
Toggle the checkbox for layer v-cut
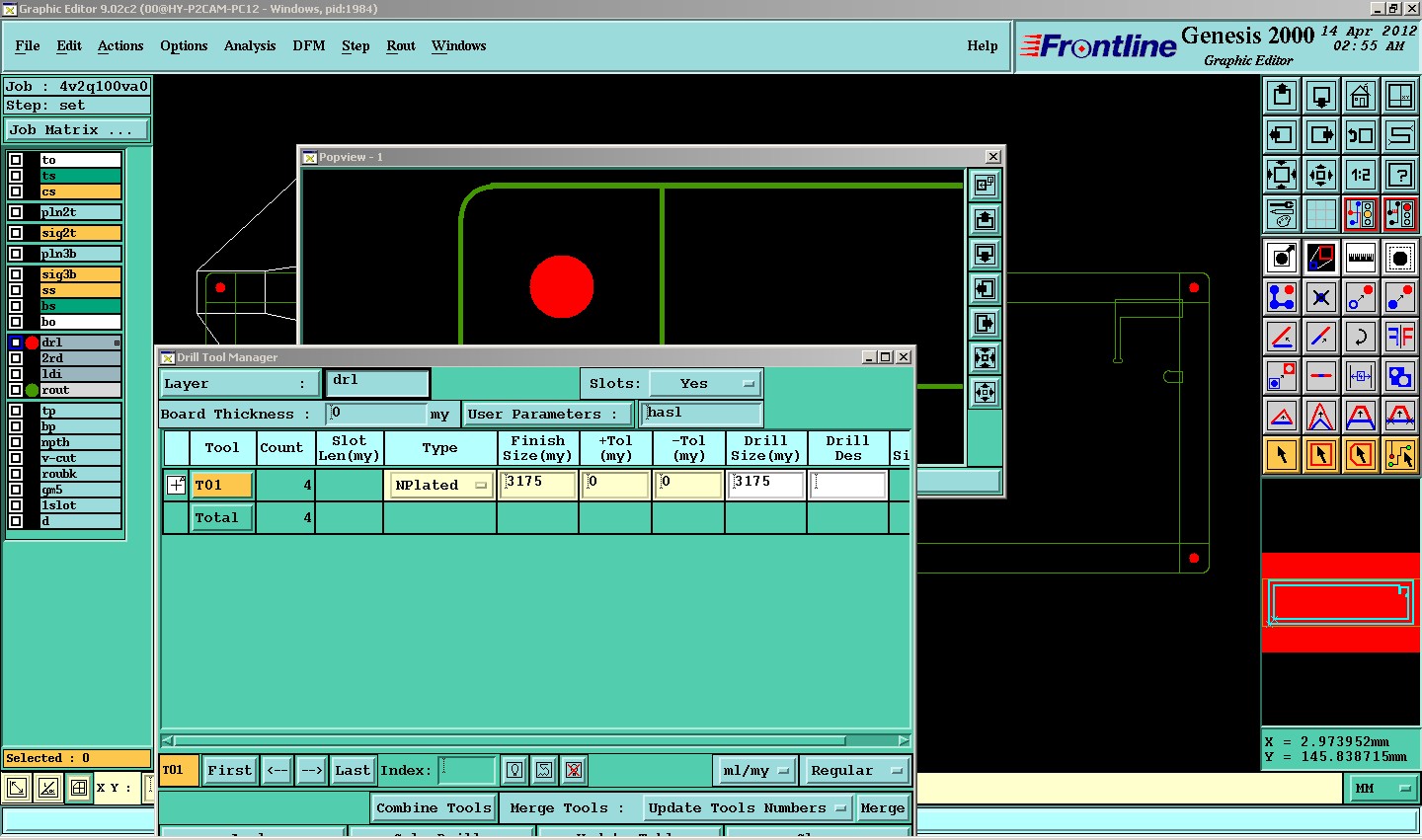(16, 458)
